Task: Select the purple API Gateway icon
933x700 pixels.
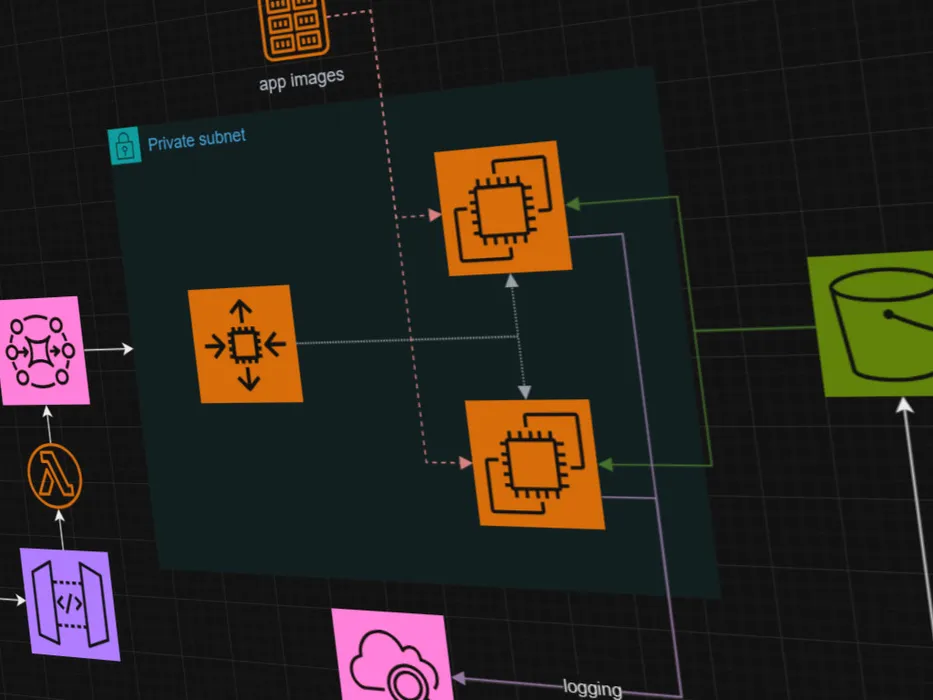Action: pos(70,604)
